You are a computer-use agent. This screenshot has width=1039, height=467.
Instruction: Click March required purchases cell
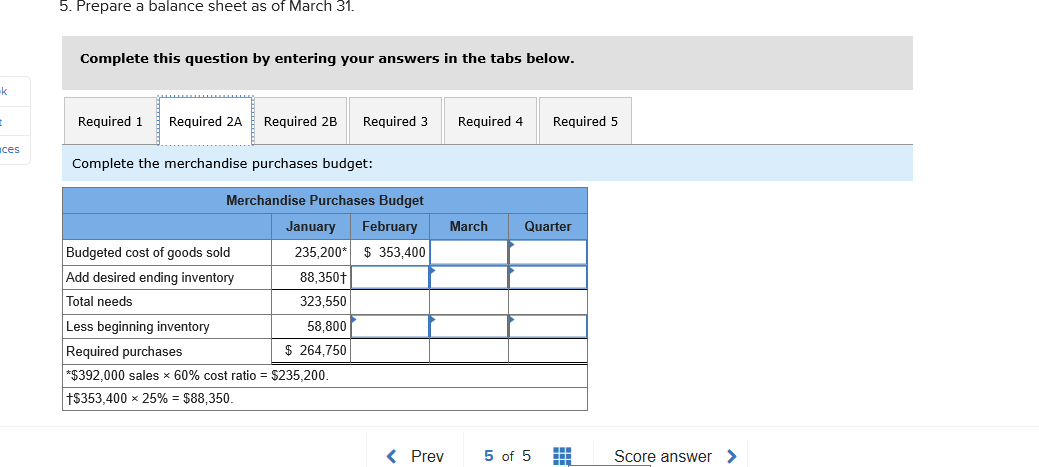pyautogui.click(x=468, y=350)
